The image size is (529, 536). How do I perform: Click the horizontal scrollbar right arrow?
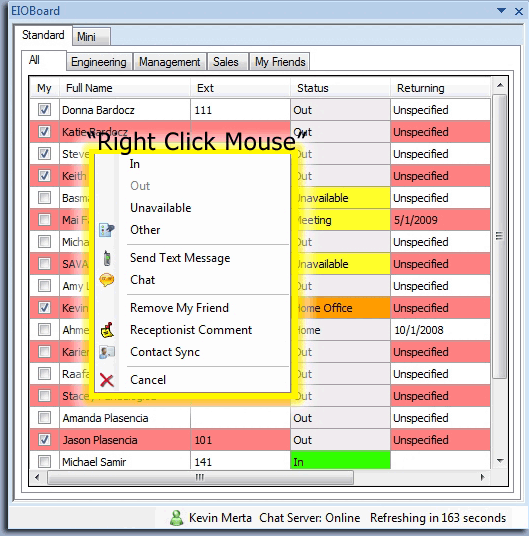[483, 477]
